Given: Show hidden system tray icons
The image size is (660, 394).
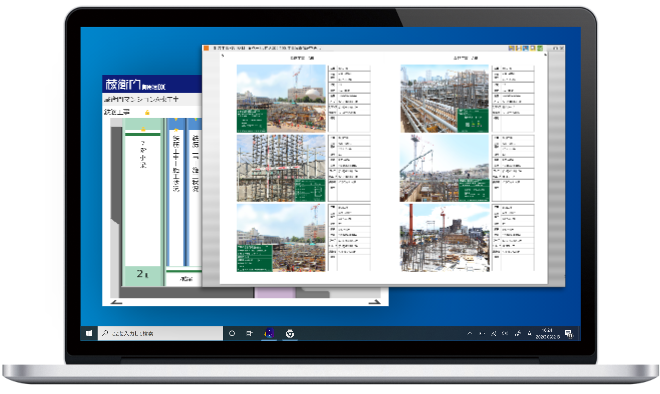Looking at the screenshot, I should point(470,333).
